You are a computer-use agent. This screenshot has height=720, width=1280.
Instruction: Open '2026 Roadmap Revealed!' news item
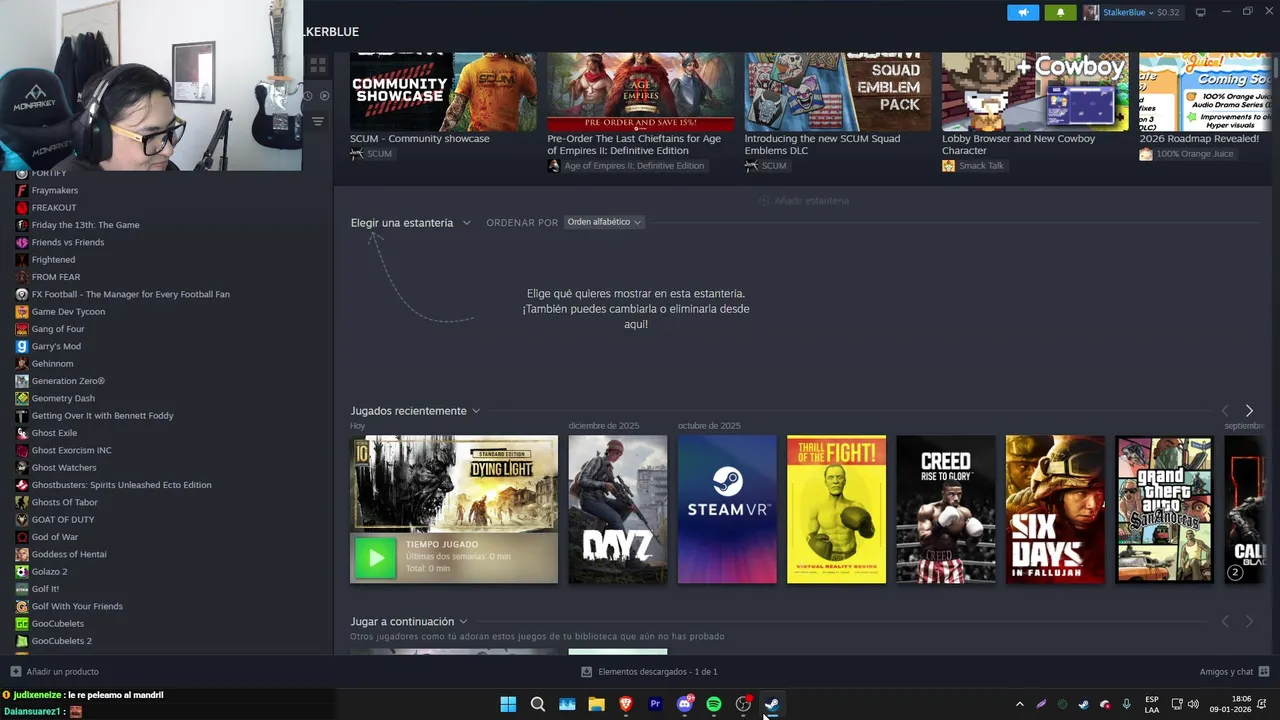[x=1199, y=139]
